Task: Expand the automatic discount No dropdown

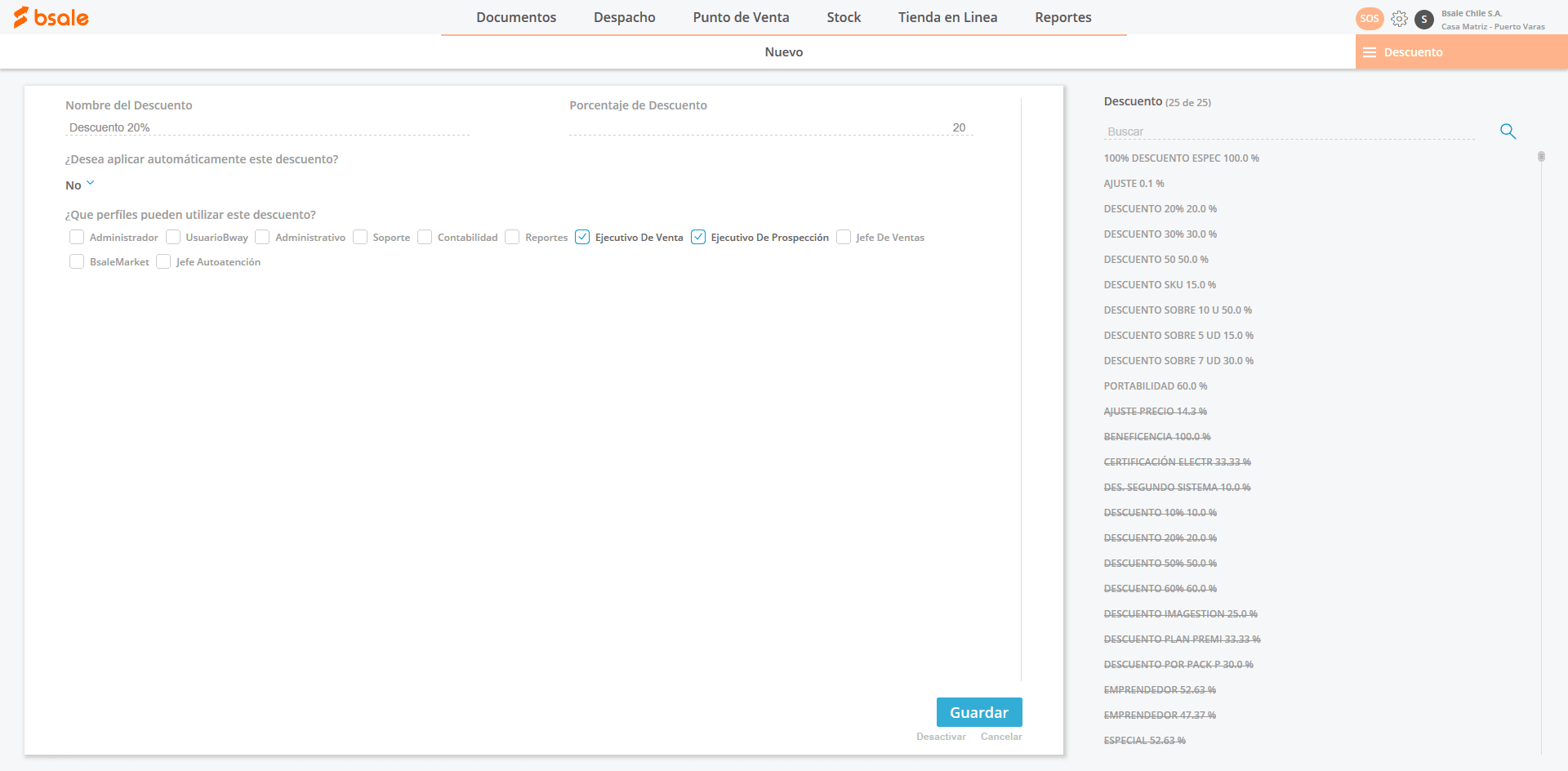Action: tap(80, 185)
